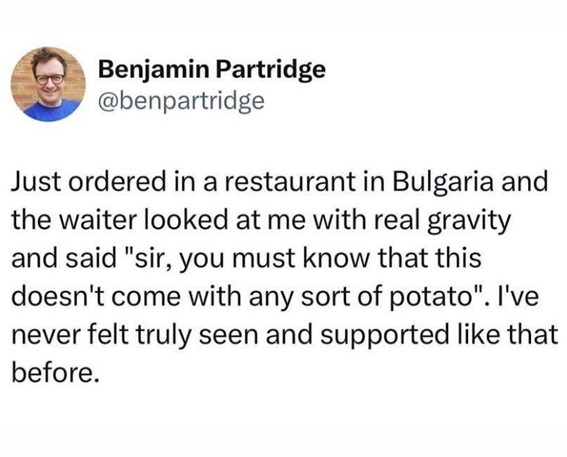Viewport: 567px width, 457px height.
Task: Click the glasses on the avatar face
Action: [x=50, y=79]
